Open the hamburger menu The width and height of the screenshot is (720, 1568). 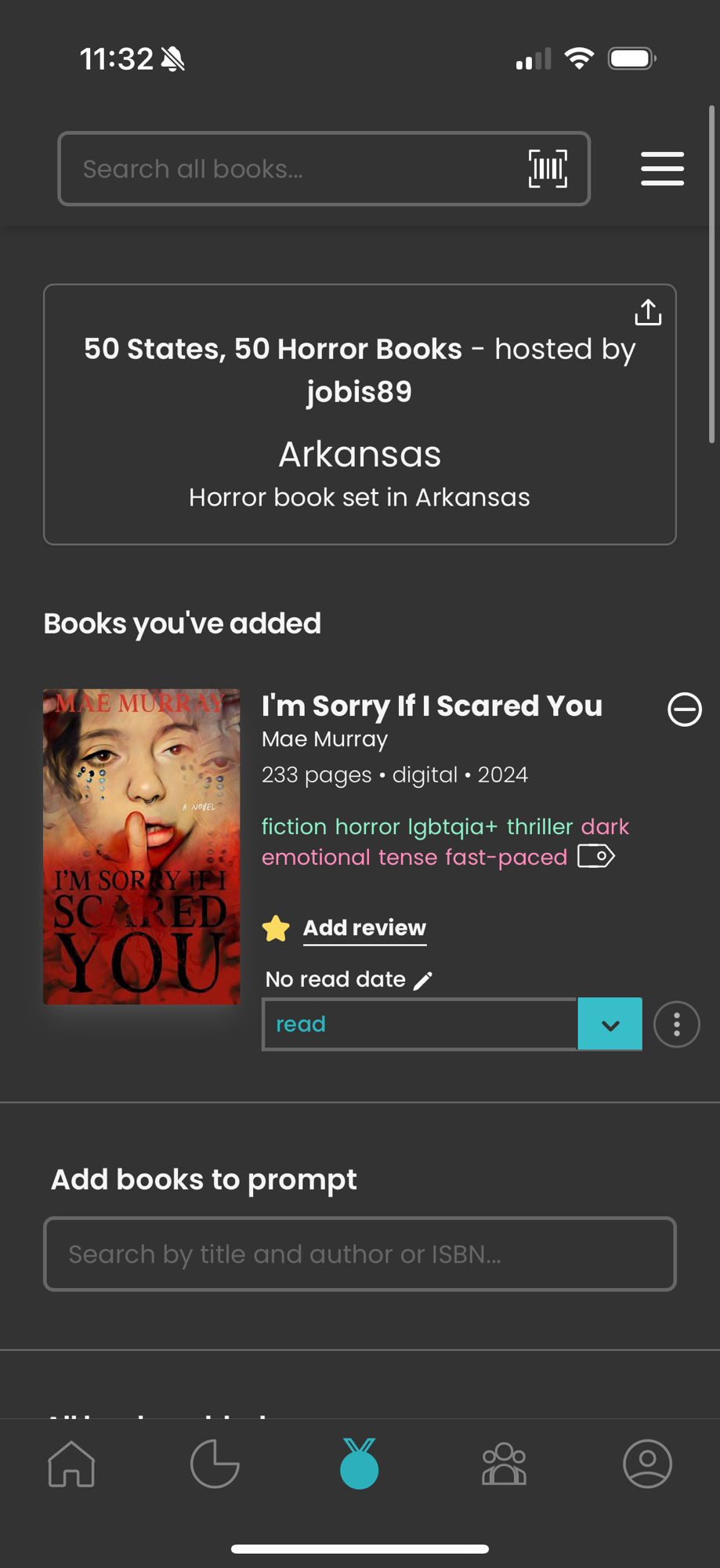click(662, 169)
